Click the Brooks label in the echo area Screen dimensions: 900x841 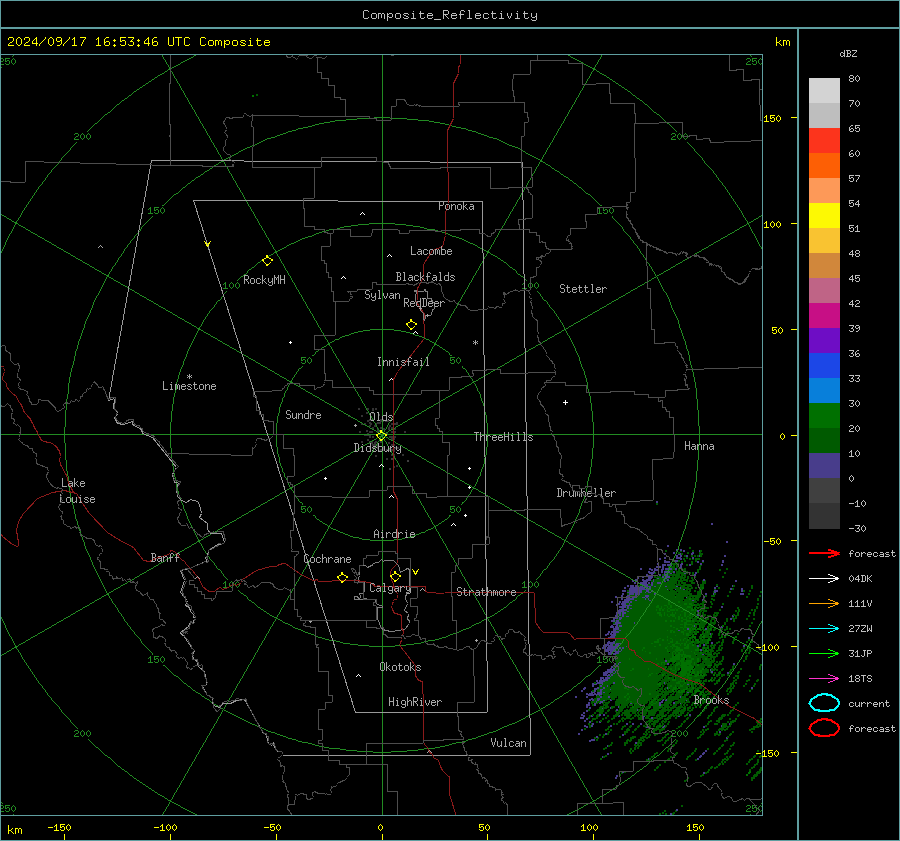pos(711,700)
